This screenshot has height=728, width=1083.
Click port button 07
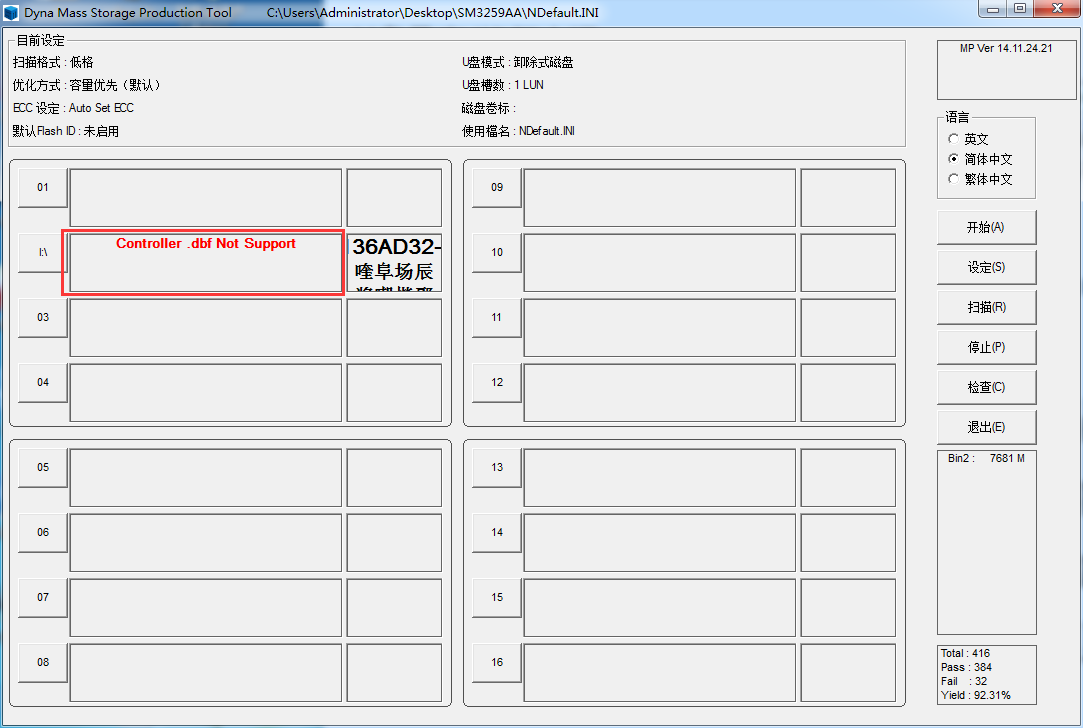[43, 597]
